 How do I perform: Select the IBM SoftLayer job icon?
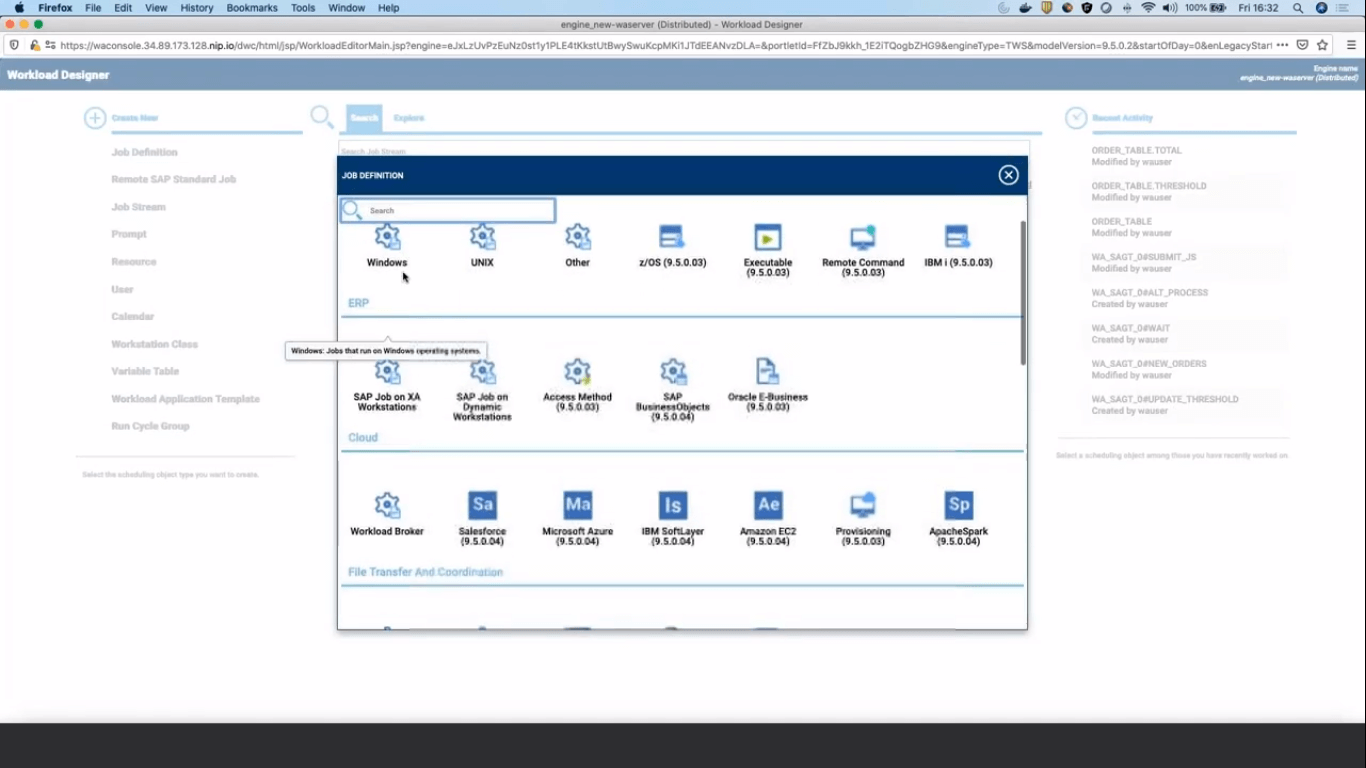pyautogui.click(x=672, y=506)
